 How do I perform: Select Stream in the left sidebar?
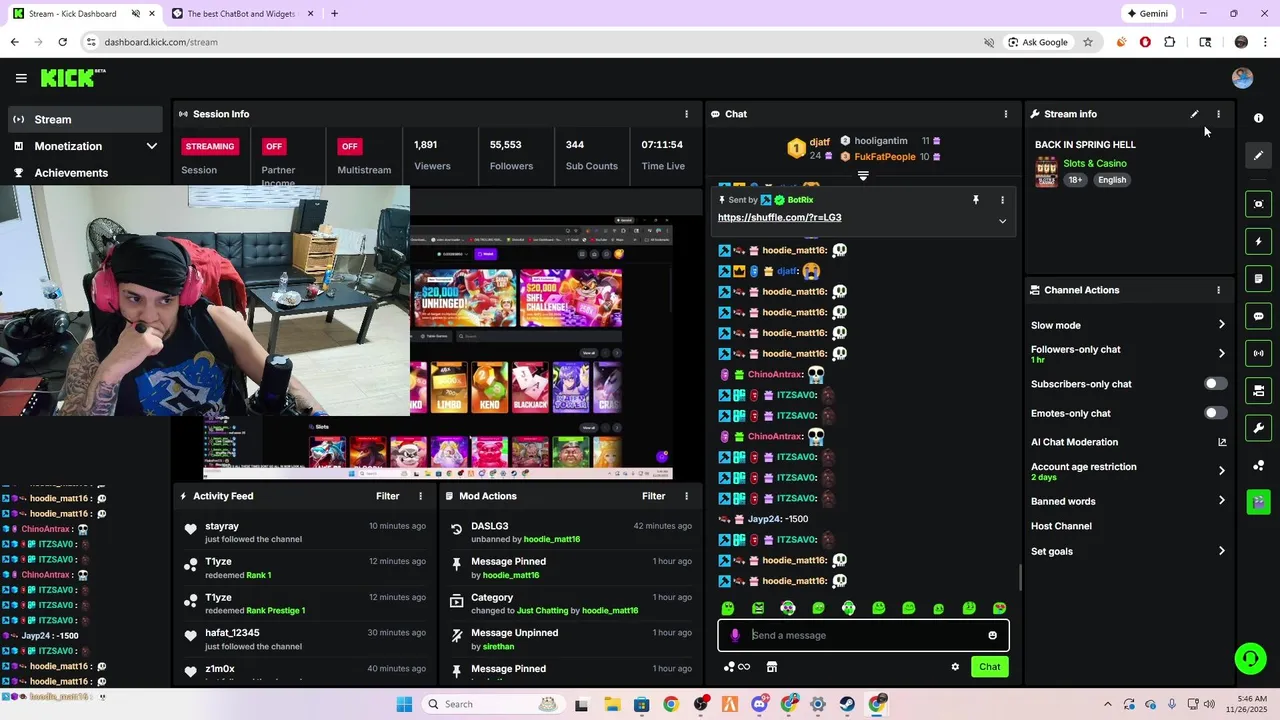point(84,119)
